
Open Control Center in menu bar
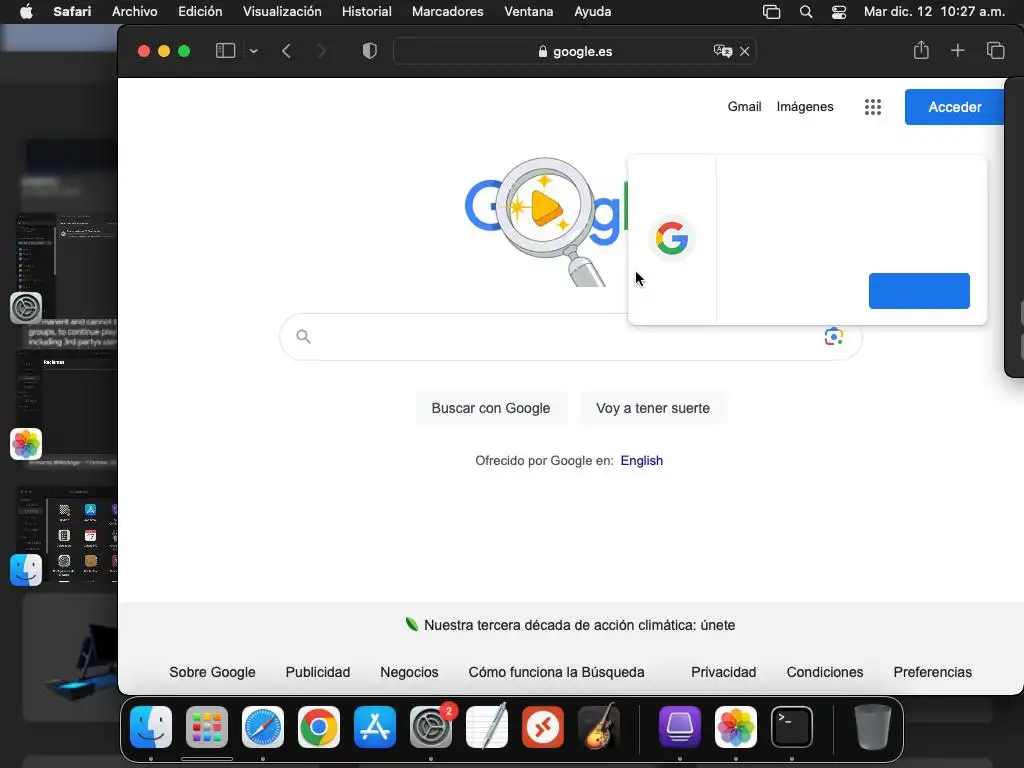(839, 12)
